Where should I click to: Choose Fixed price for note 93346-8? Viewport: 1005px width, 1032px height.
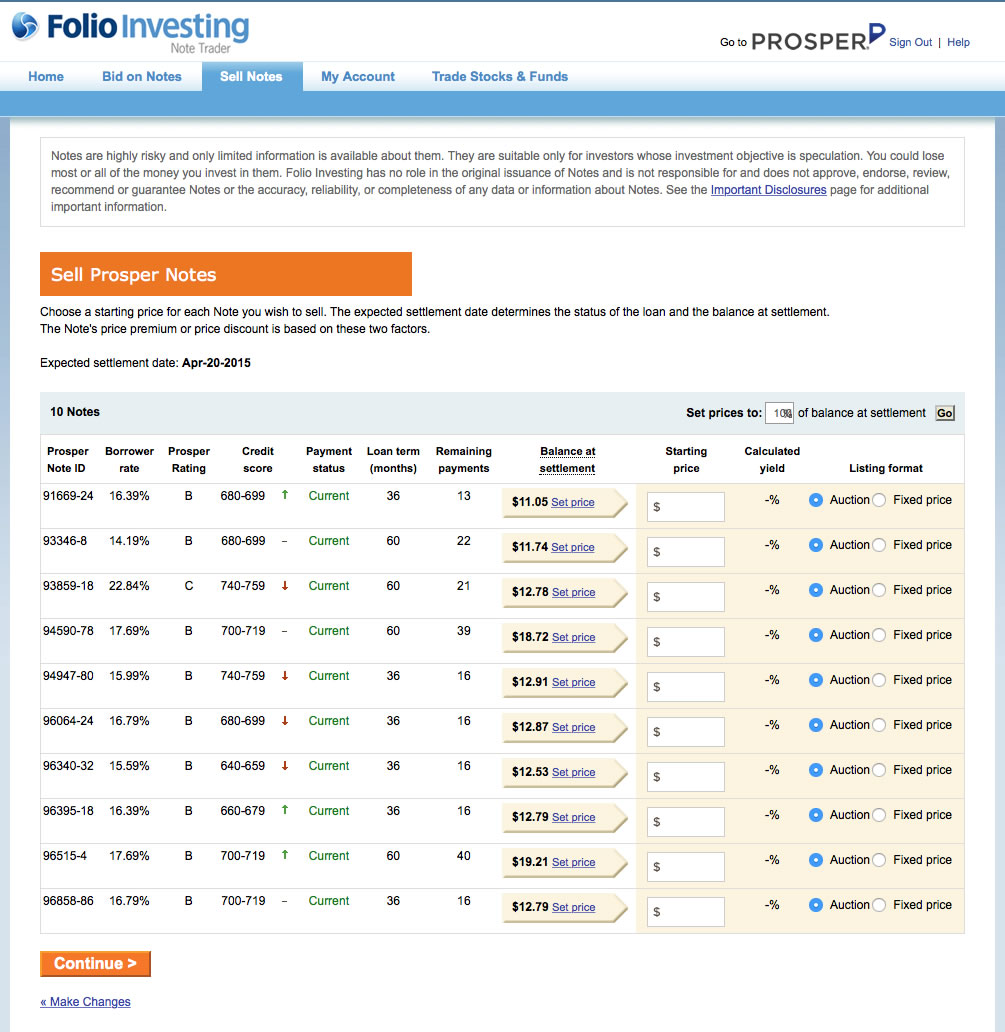click(879, 545)
